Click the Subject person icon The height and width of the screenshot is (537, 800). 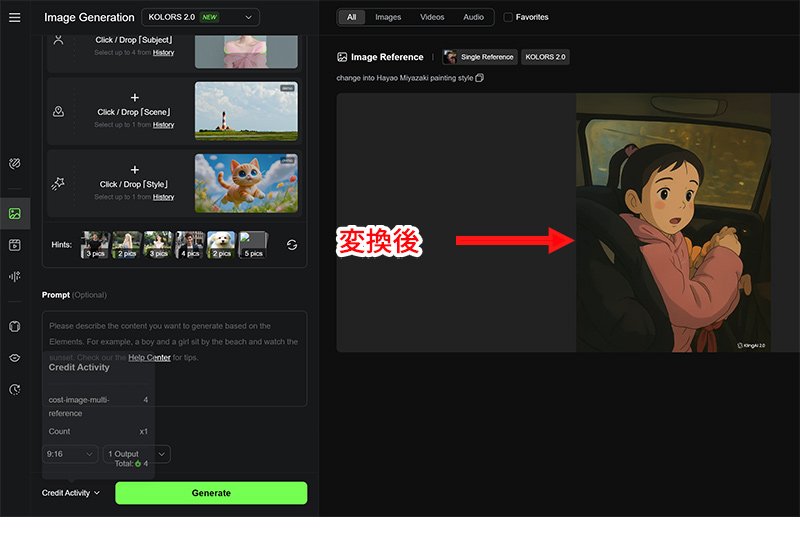[59, 39]
